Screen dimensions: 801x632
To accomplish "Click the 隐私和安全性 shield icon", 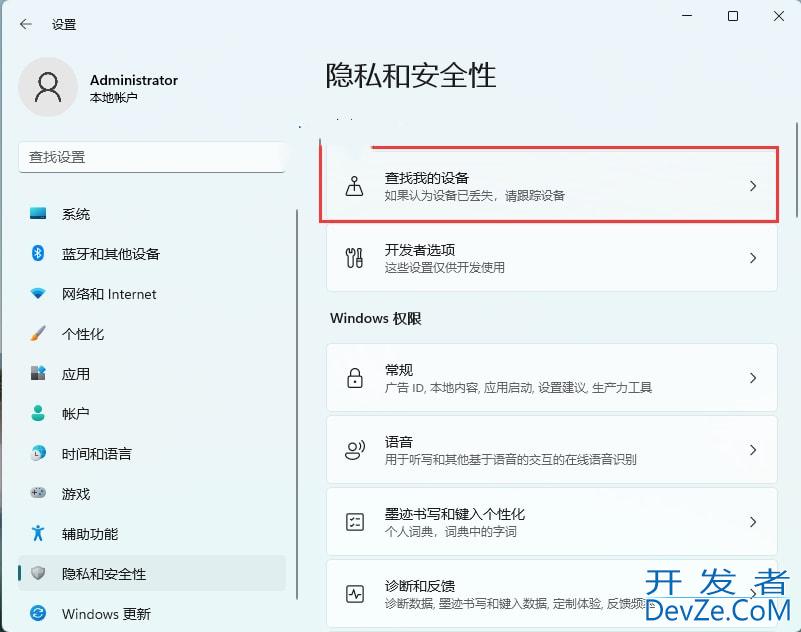I will [x=38, y=573].
